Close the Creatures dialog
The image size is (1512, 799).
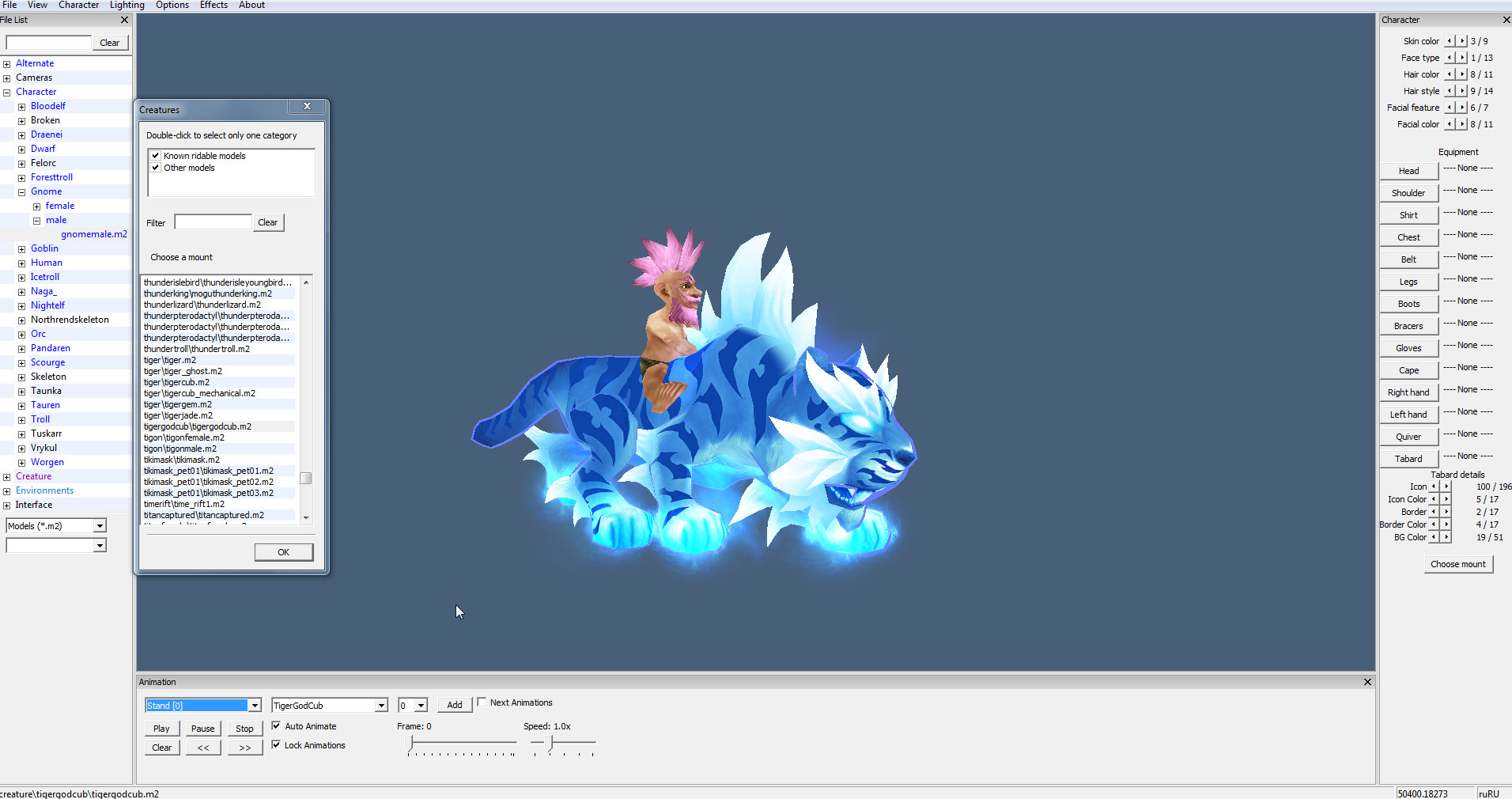pyautogui.click(x=308, y=107)
